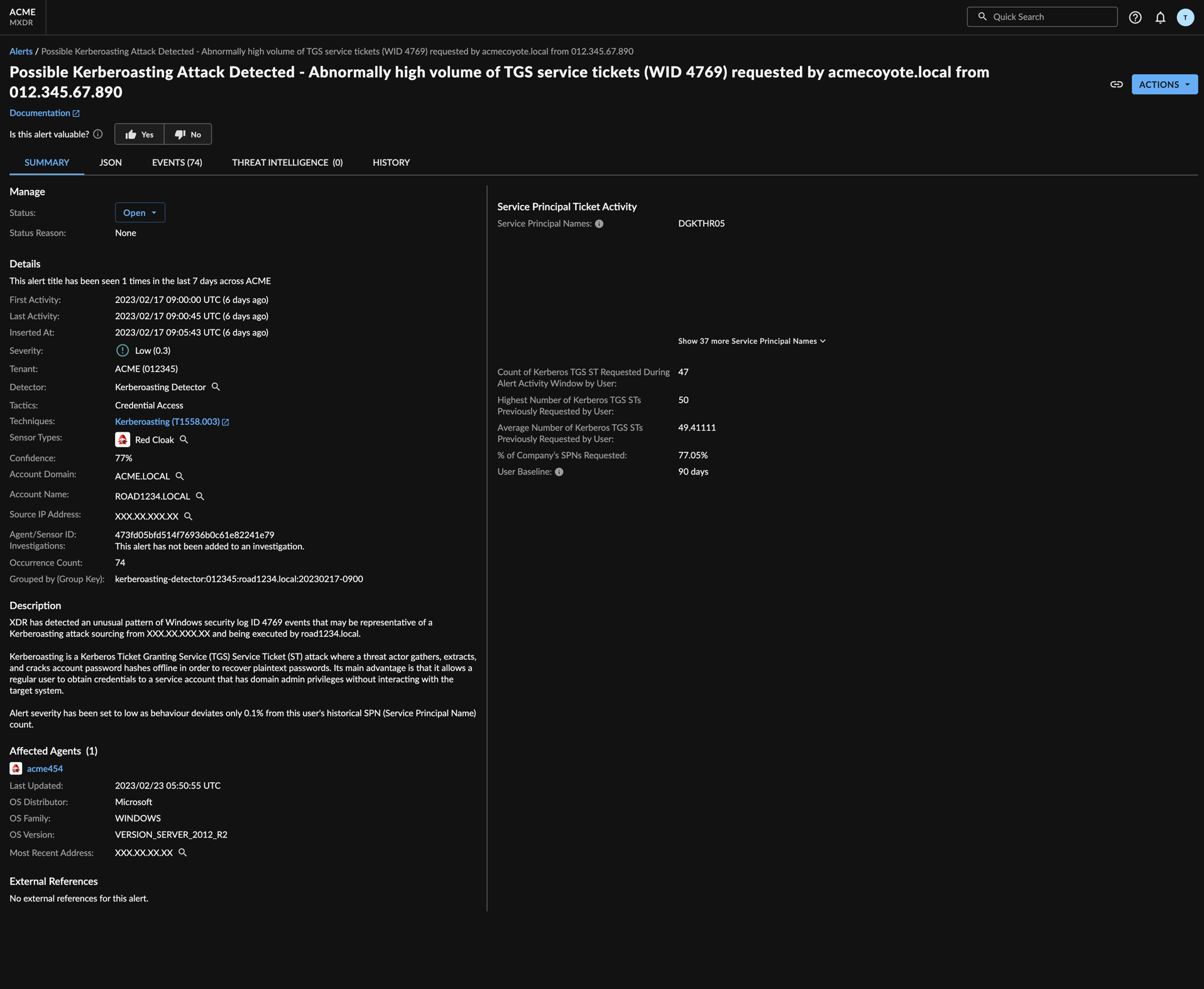Mark alert as valuable with Yes
Screen dimensions: 1204x989
tap(140, 134)
